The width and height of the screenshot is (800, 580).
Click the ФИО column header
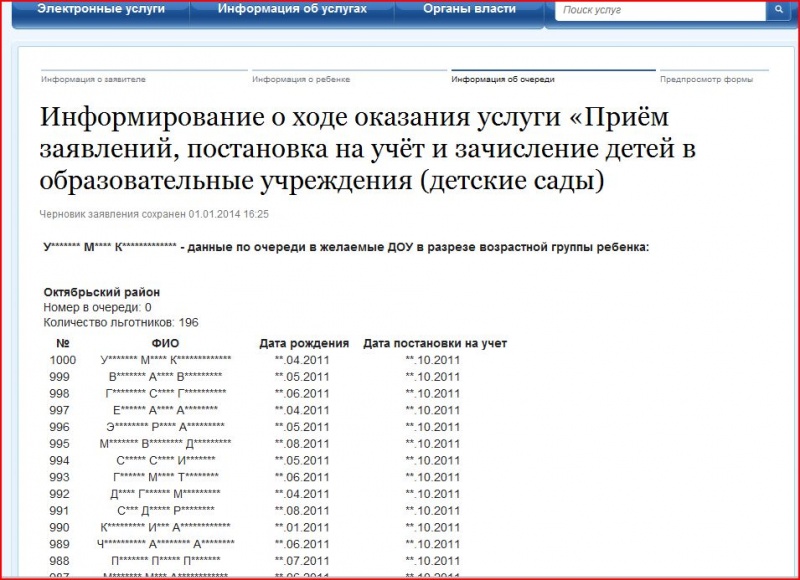click(166, 343)
